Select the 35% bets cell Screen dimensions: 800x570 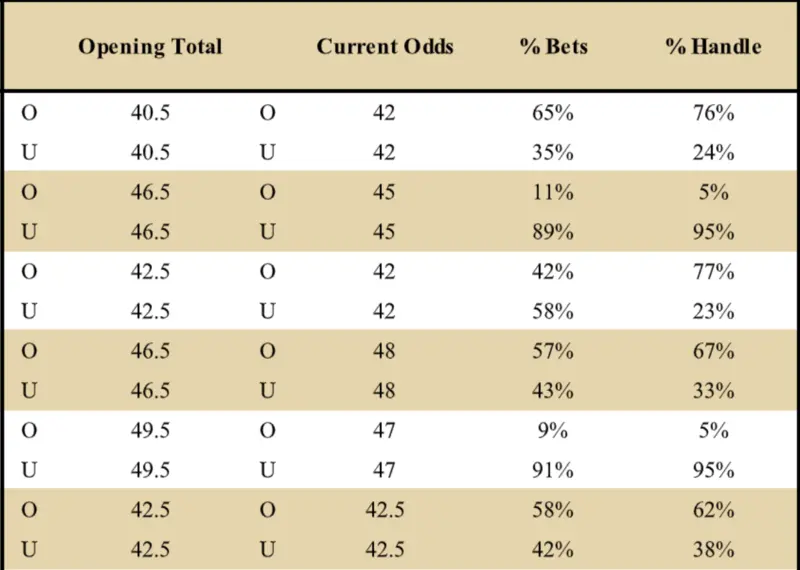point(553,153)
